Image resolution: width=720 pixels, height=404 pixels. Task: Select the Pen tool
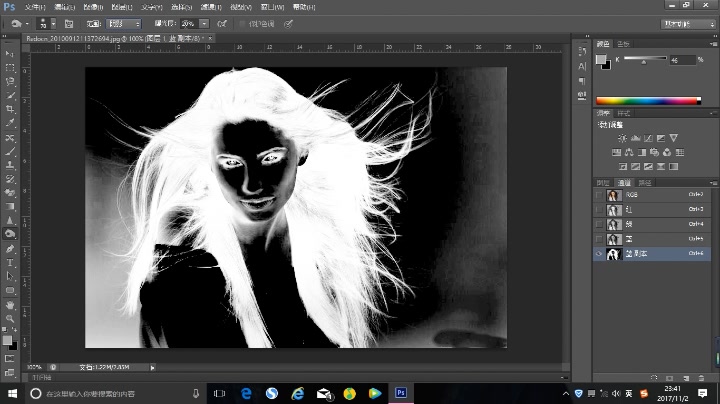pyautogui.click(x=10, y=249)
